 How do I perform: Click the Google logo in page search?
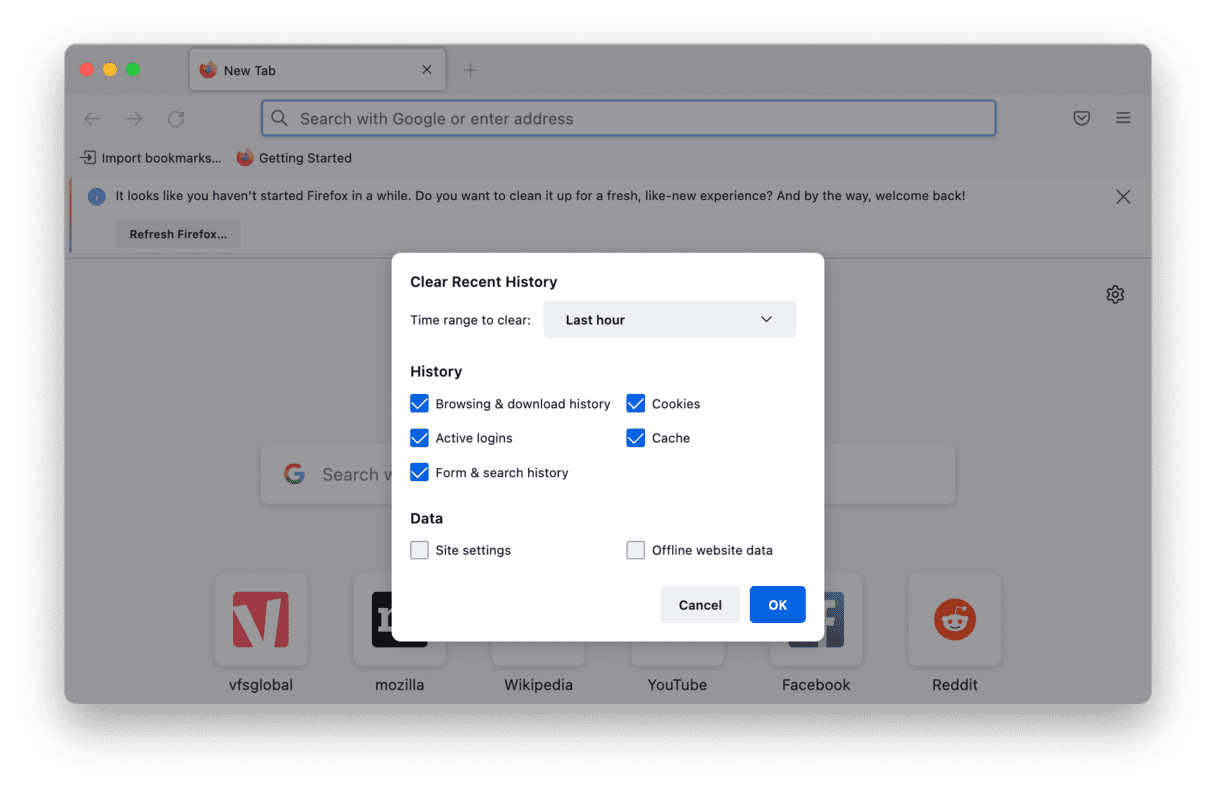point(294,474)
